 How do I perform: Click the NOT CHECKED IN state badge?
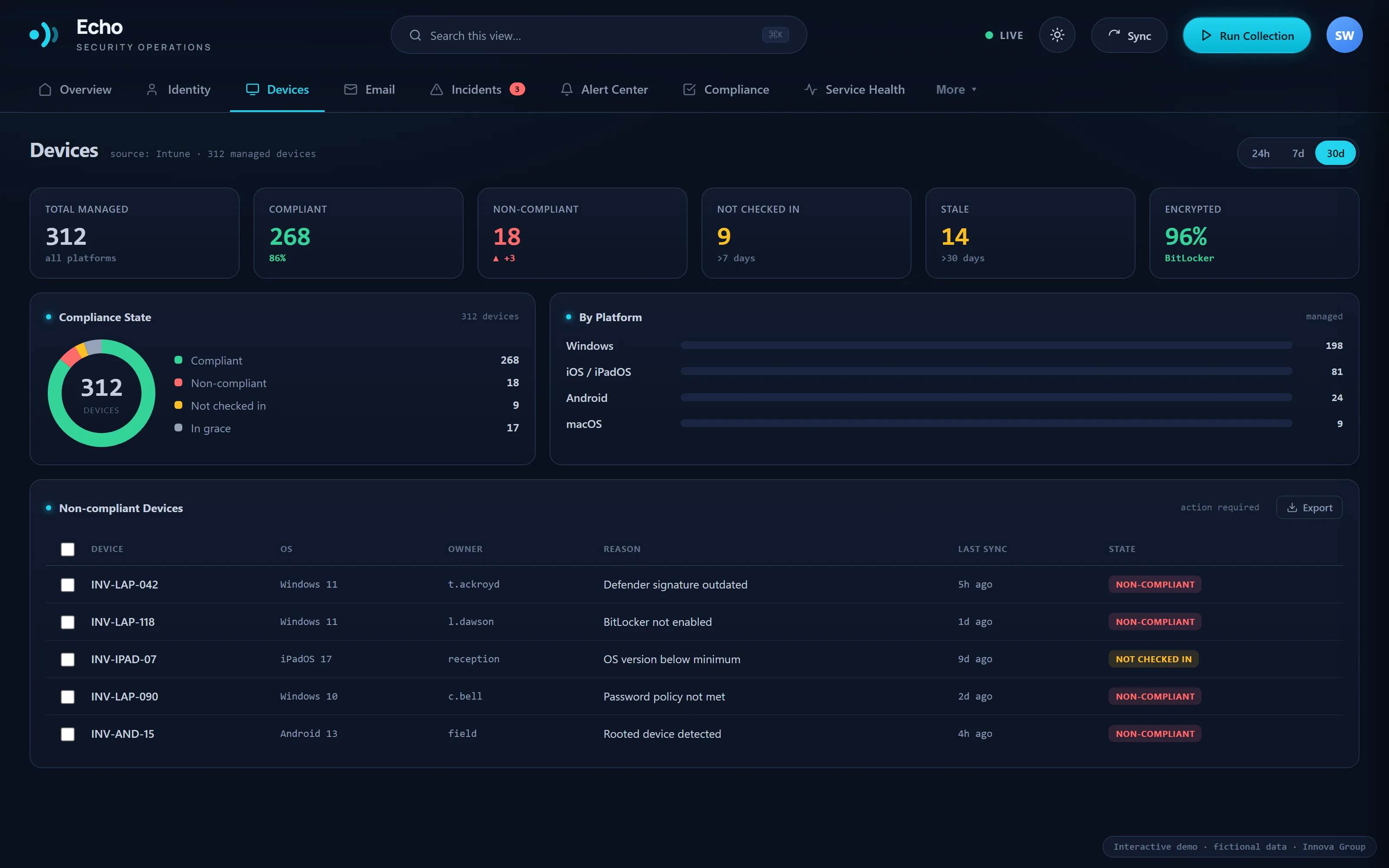1153,659
